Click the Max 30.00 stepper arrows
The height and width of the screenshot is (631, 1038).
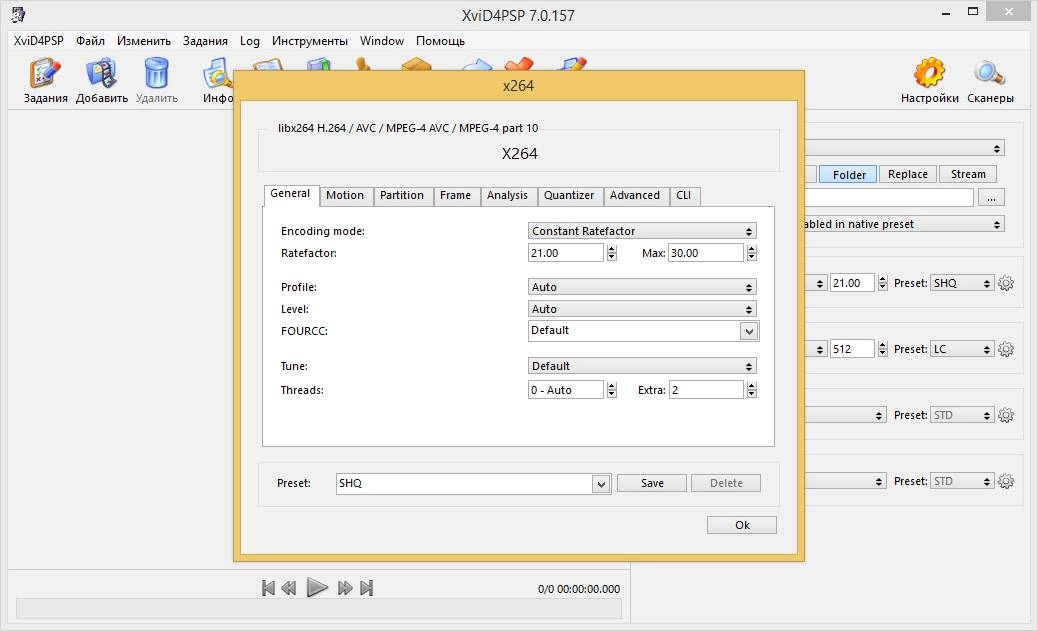pyautogui.click(x=751, y=253)
